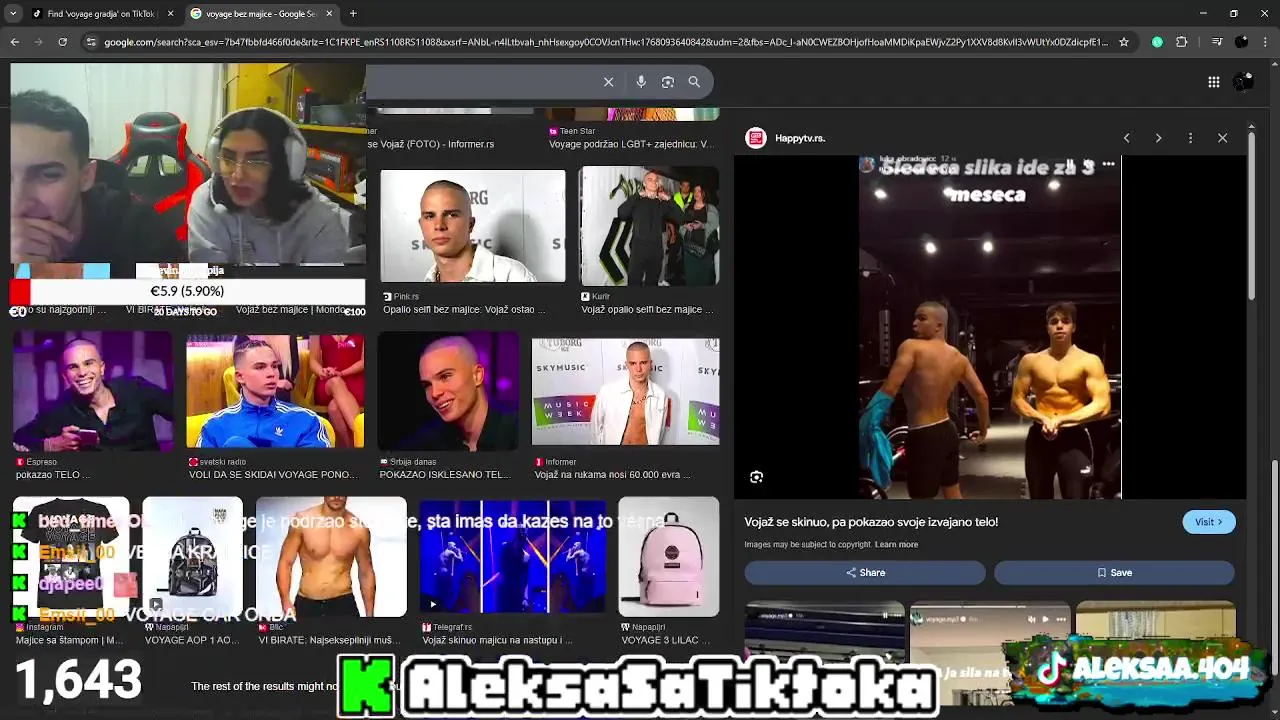
Task: Share the previewed image
Action: click(x=865, y=573)
